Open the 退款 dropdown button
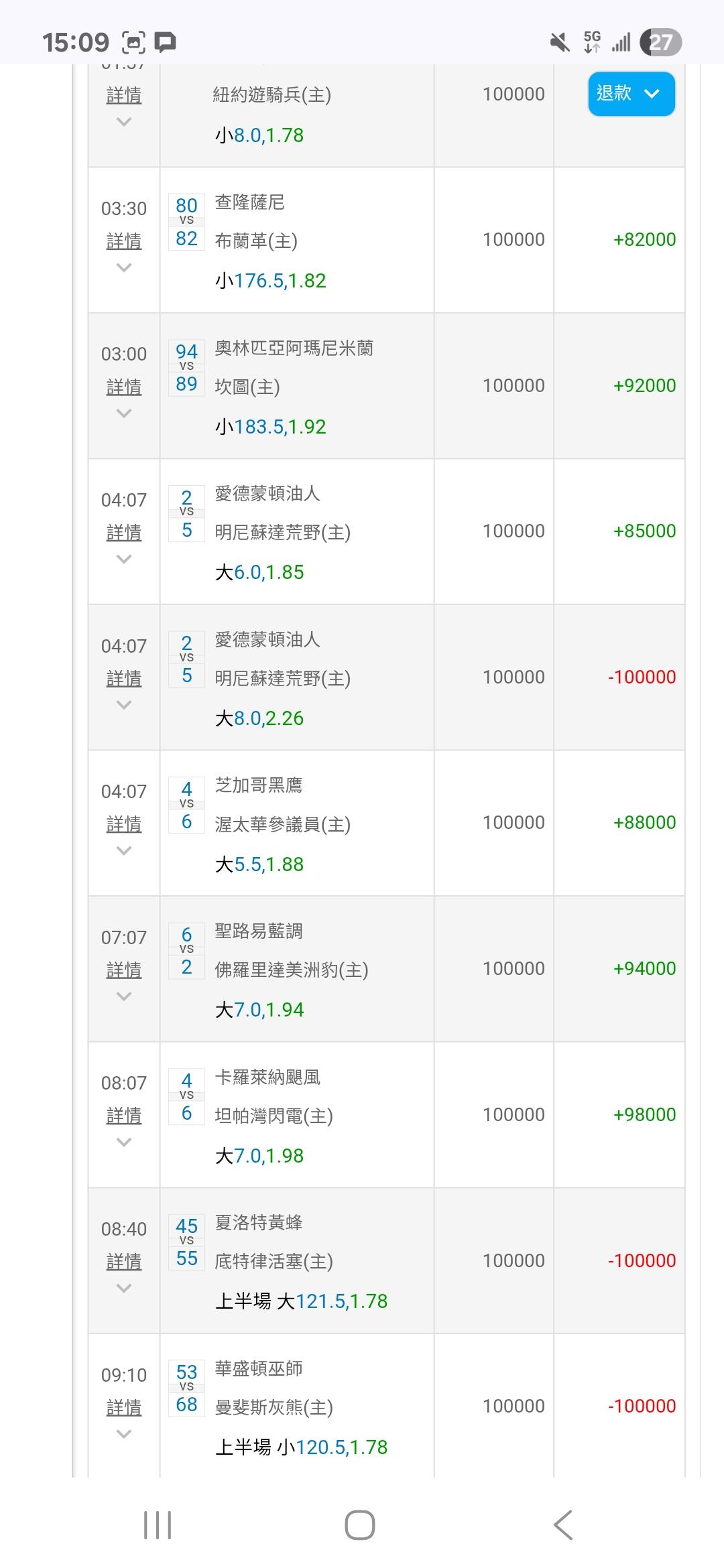This screenshot has height=1568, width=724. [x=631, y=94]
